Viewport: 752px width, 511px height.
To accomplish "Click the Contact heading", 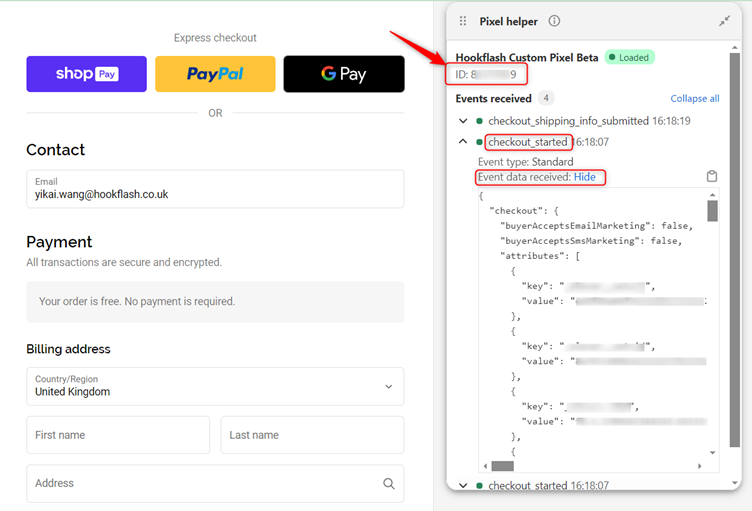I will click(x=56, y=150).
